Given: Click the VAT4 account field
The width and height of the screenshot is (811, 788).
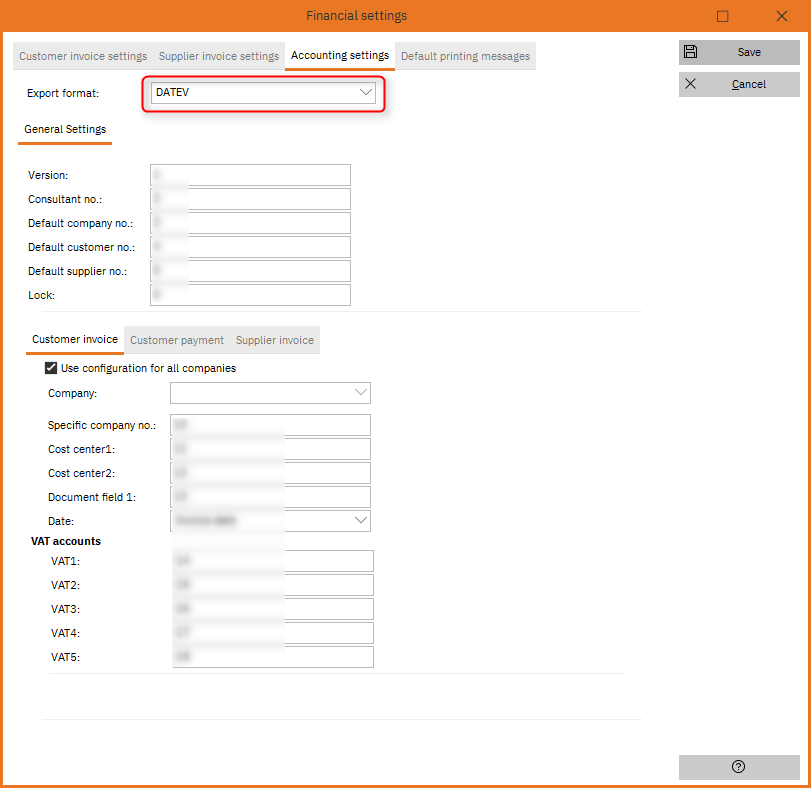Looking at the screenshot, I should 273,633.
